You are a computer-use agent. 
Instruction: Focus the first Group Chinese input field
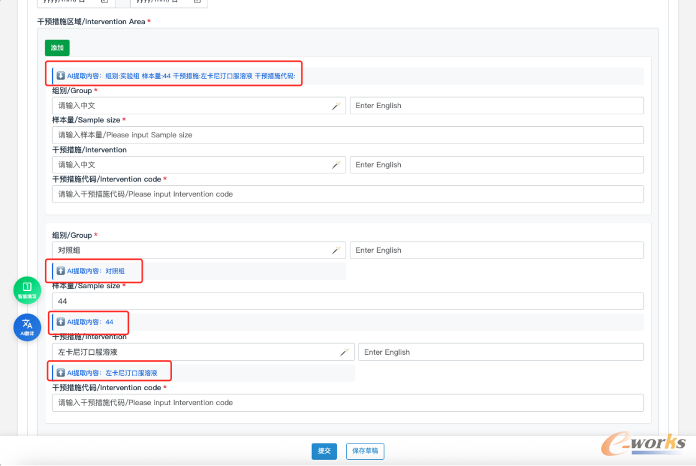pyautogui.click(x=190, y=106)
